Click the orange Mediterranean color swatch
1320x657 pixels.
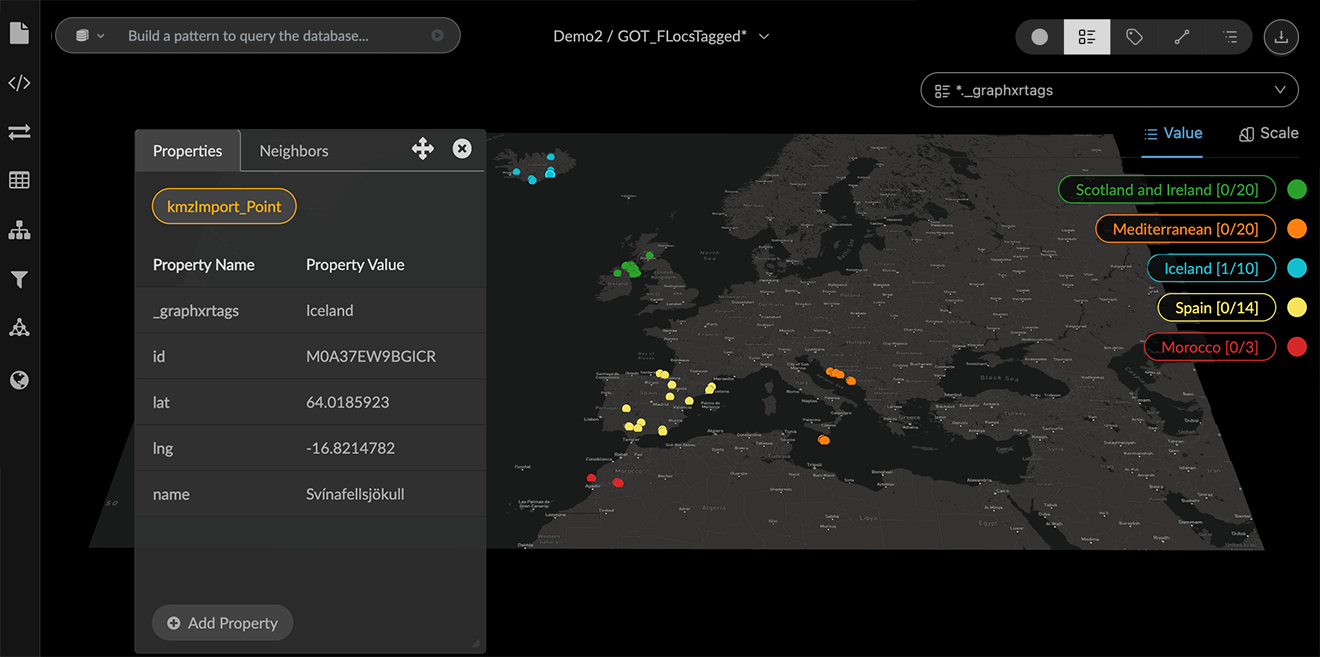[1297, 229]
